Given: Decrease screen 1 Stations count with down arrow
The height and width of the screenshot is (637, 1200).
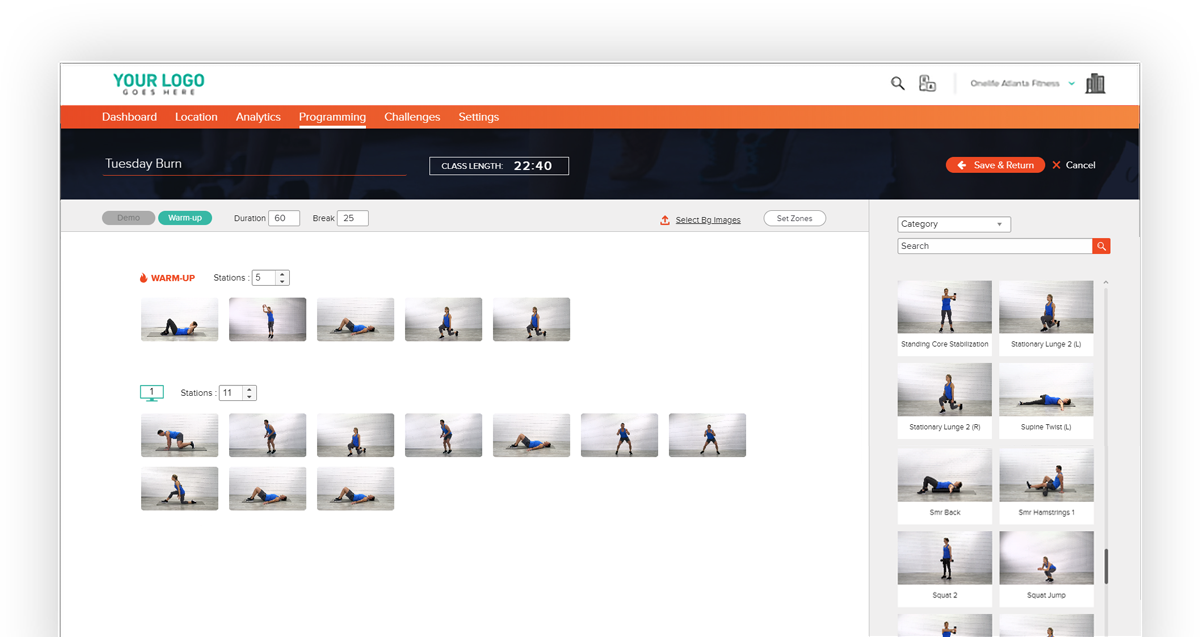Looking at the screenshot, I should tap(250, 397).
